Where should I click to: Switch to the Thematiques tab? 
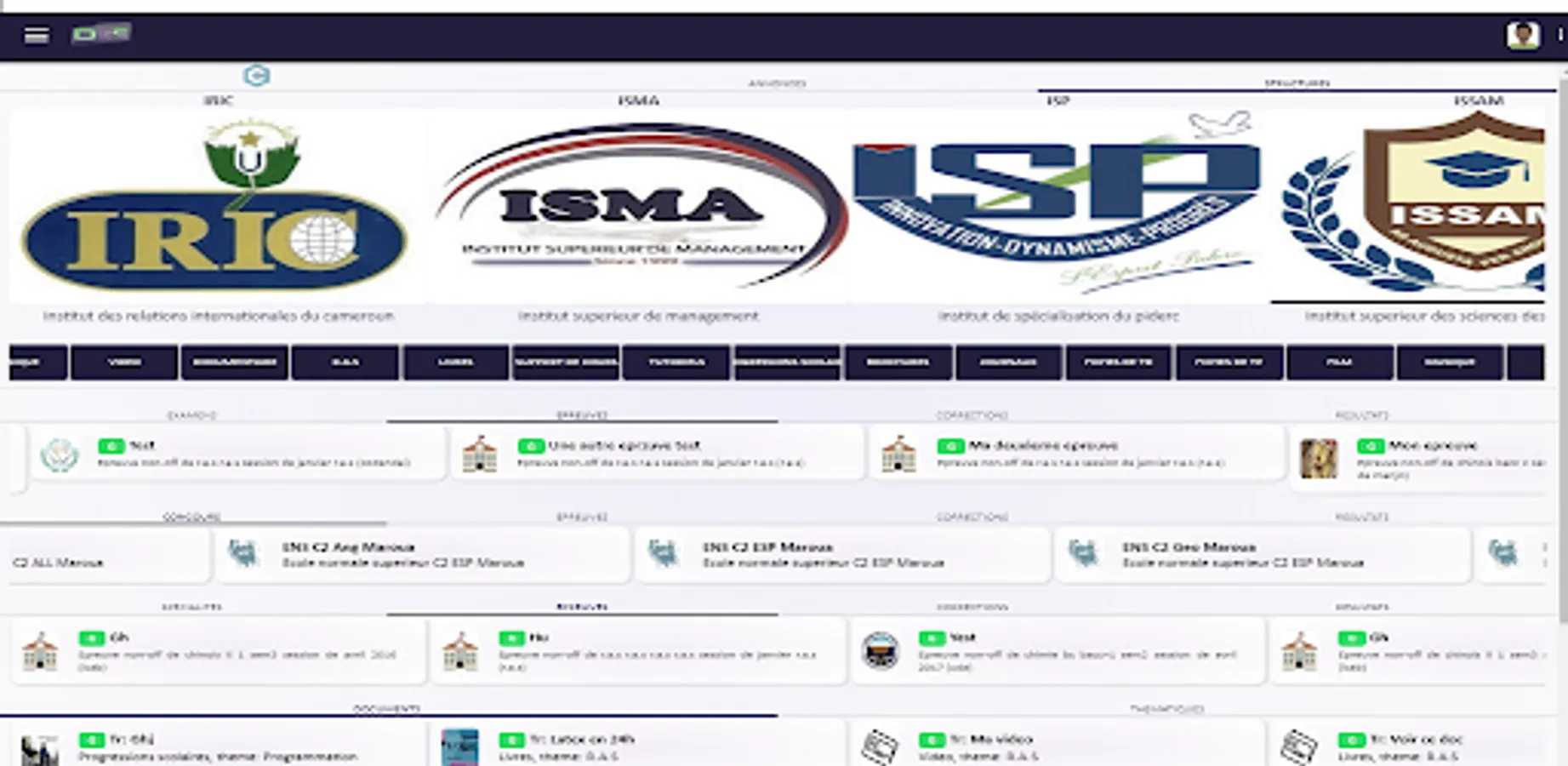[1166, 708]
